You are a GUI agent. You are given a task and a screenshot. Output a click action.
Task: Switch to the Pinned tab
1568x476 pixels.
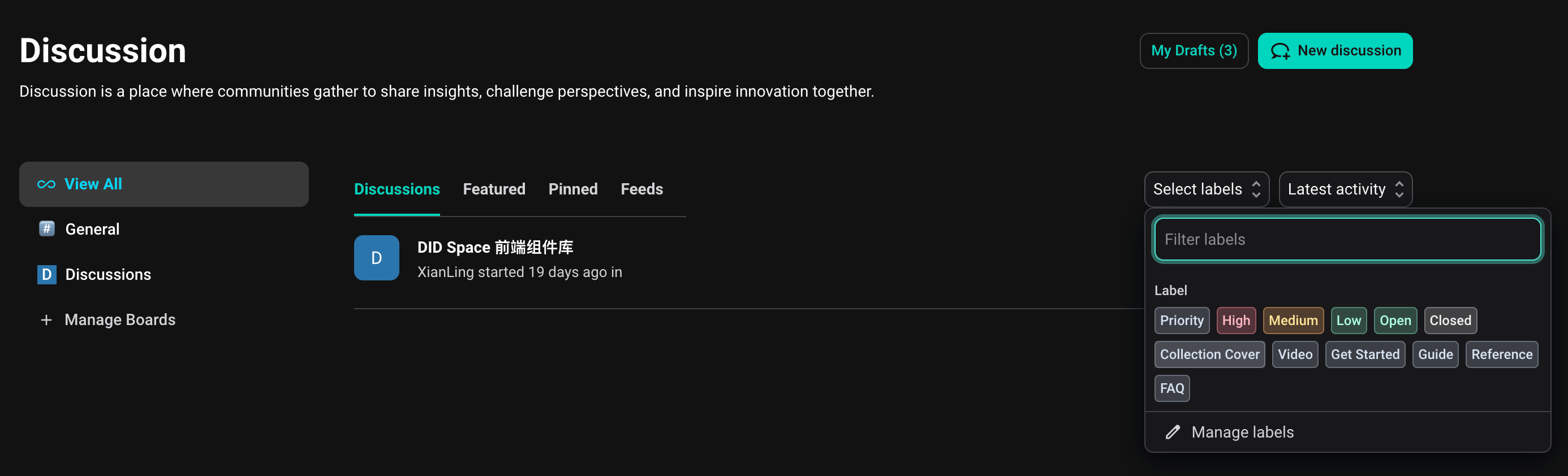[x=572, y=189]
